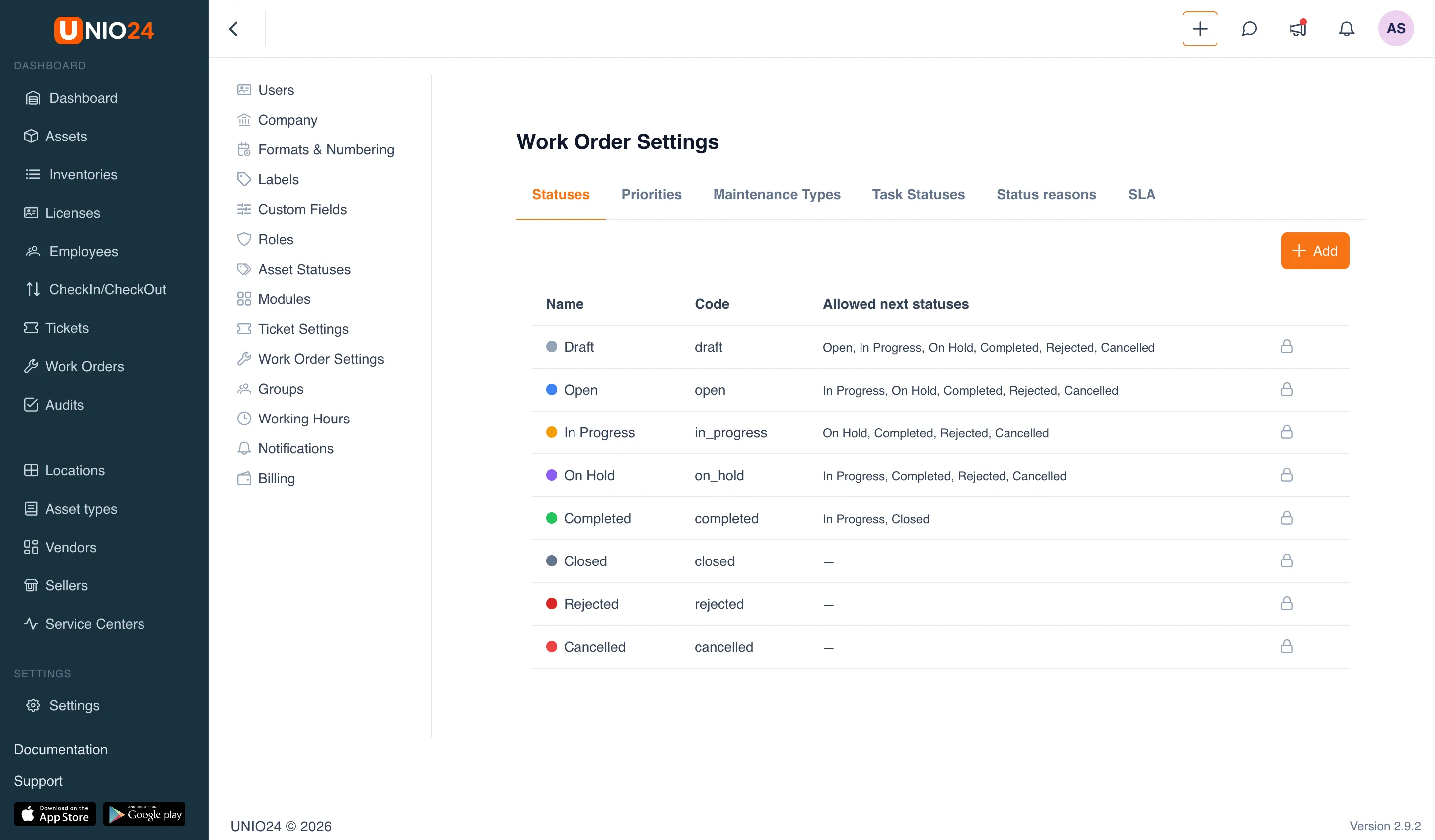1435x840 pixels.
Task: Click the lock icon for Open status
Action: click(x=1287, y=390)
